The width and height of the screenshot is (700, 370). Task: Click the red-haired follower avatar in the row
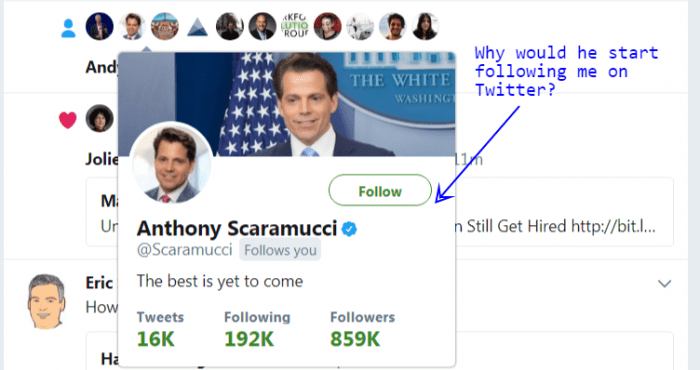coord(328,26)
